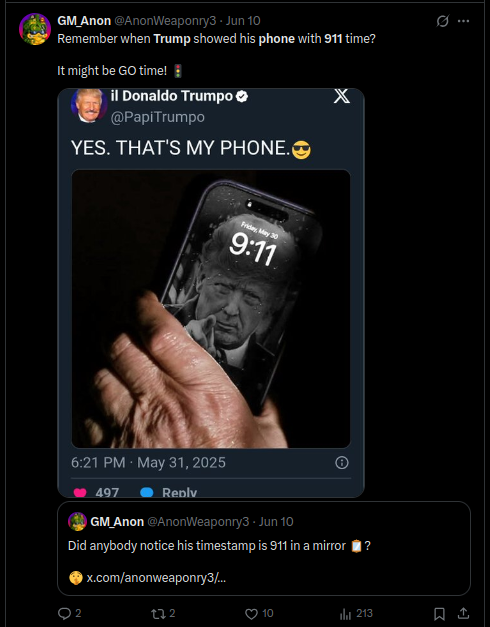View post analytics bar chart icon
Screen dimensions: 490x627
(345, 613)
